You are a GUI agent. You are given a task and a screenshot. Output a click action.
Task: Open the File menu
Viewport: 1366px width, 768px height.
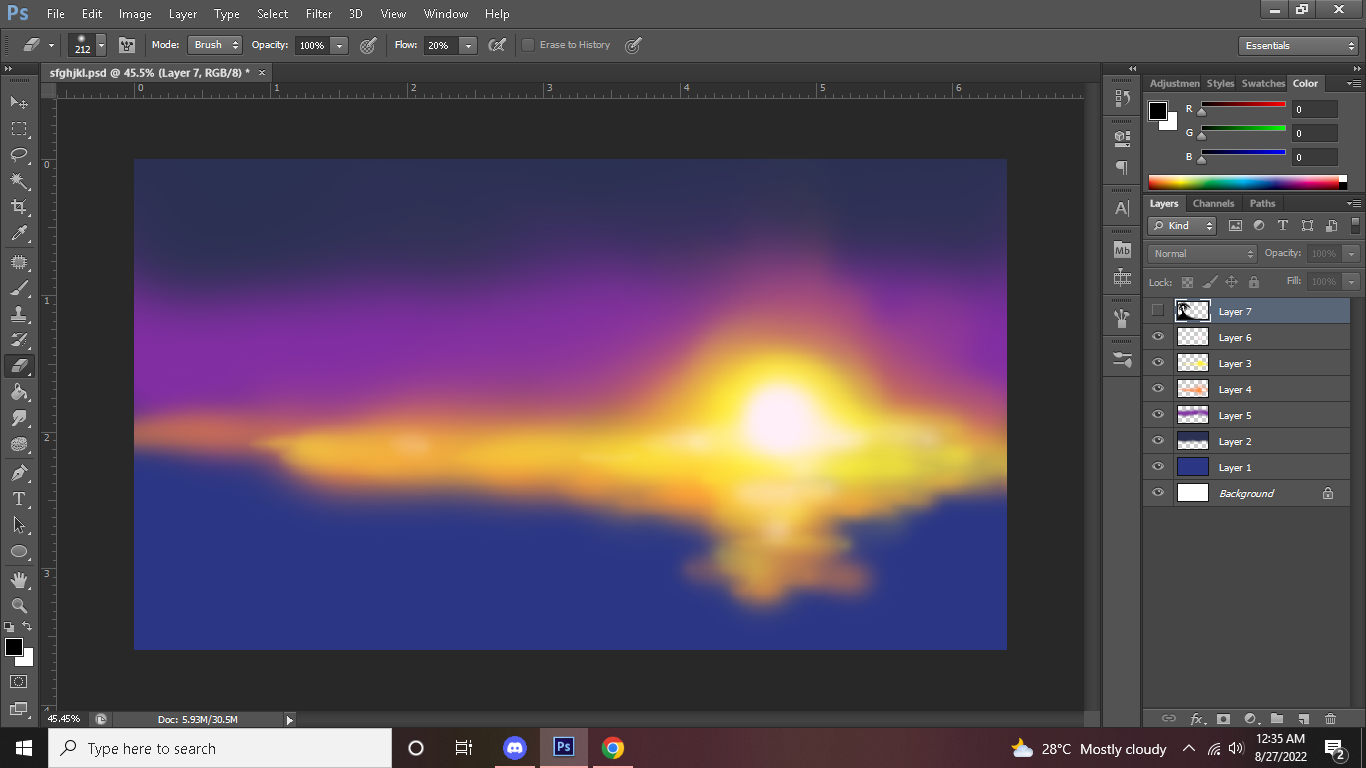click(x=56, y=14)
